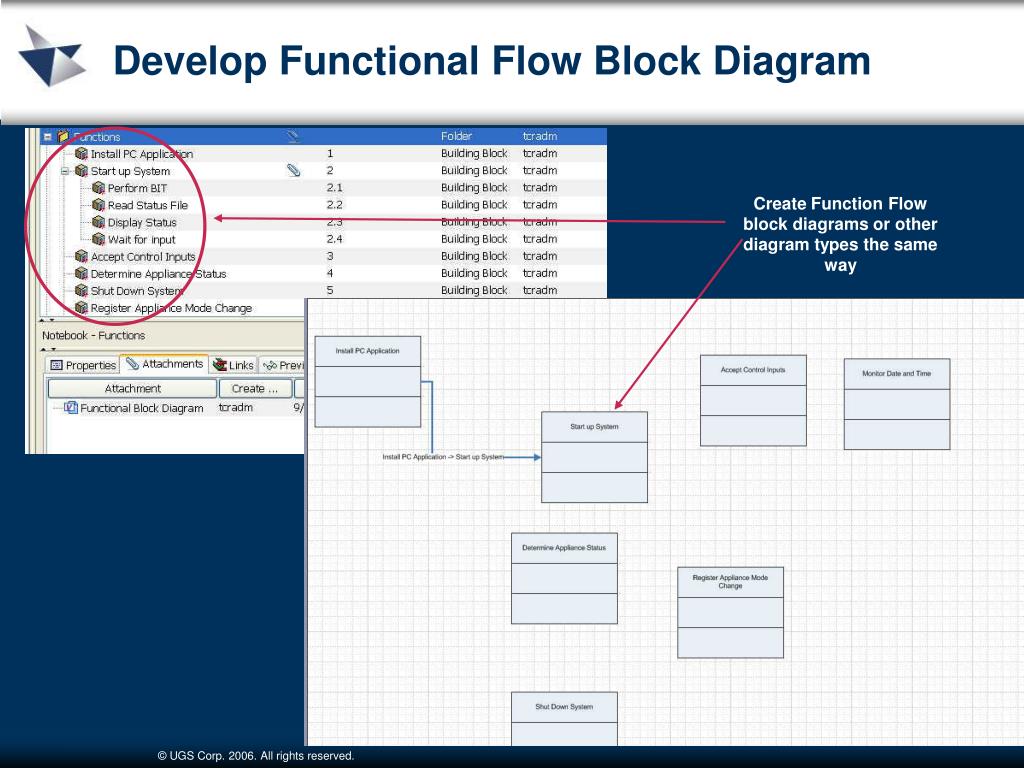Click the Perform BIT block icon
Screen dimensions: 1024x768
click(98, 187)
